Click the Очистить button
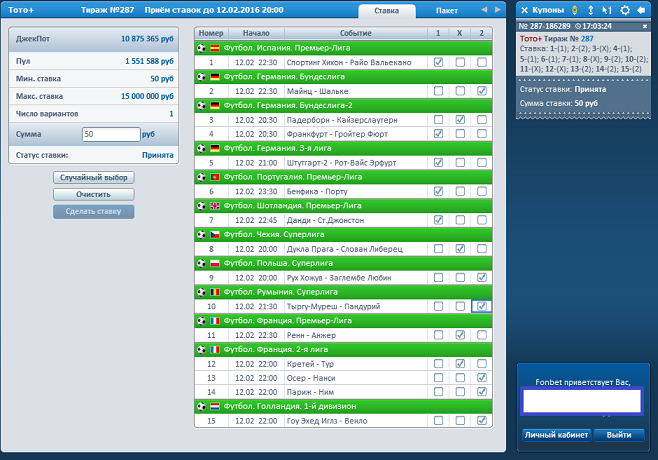 coord(94,194)
